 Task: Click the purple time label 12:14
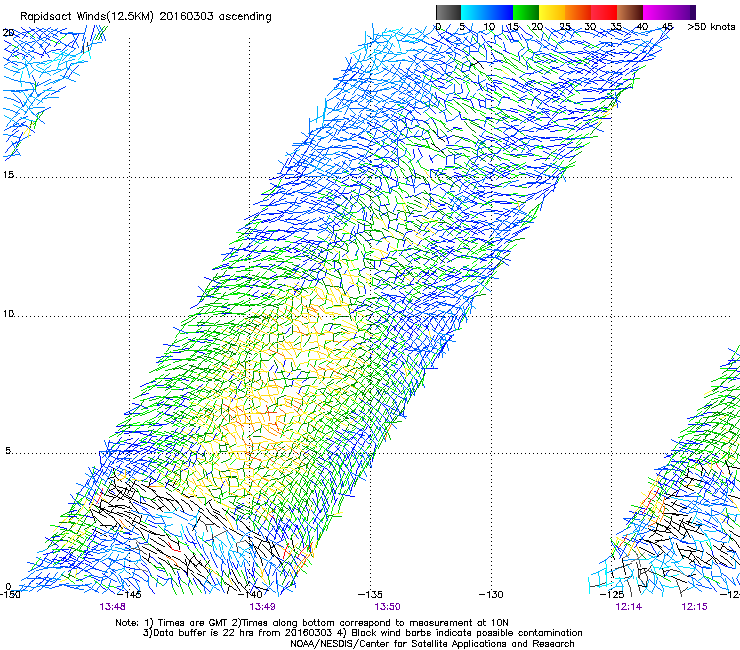tap(629, 607)
